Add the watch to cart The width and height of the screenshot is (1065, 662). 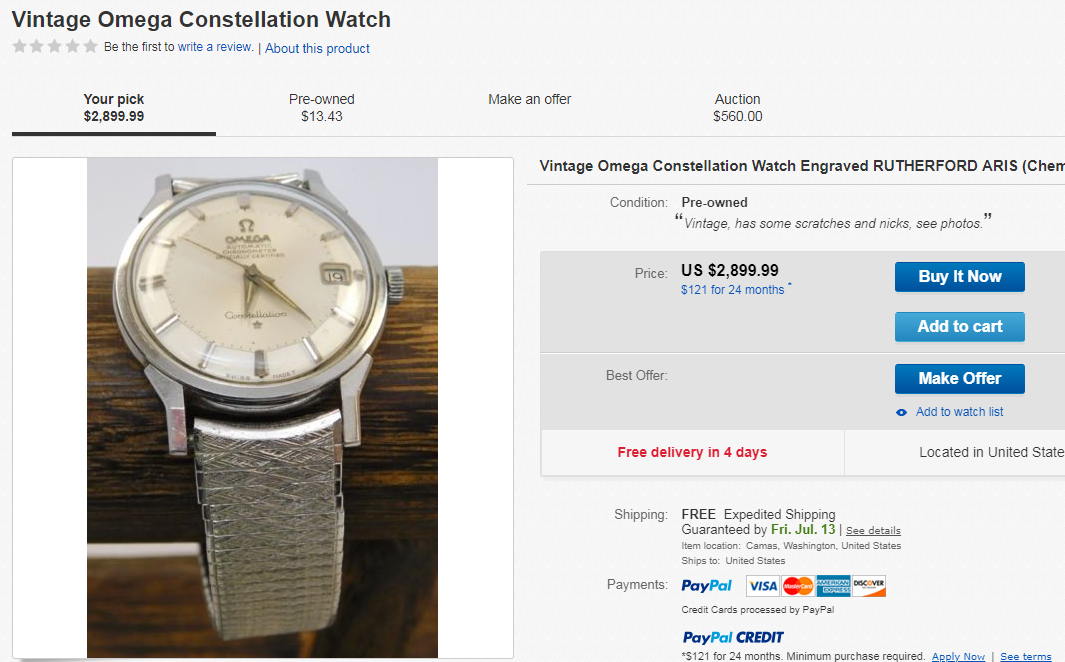click(960, 326)
